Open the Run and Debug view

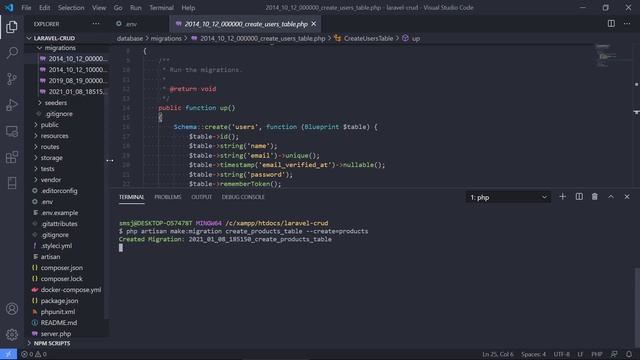12,105
